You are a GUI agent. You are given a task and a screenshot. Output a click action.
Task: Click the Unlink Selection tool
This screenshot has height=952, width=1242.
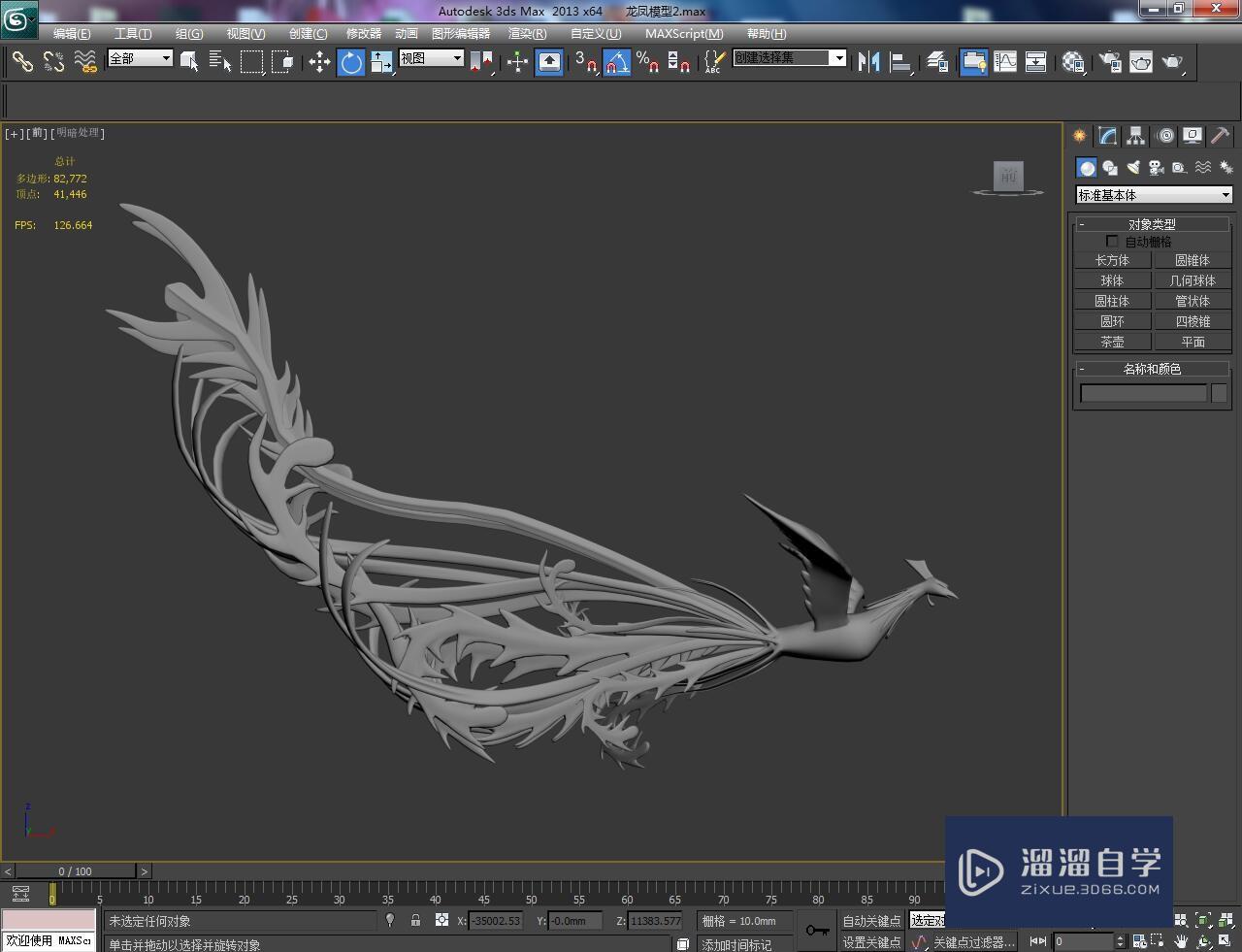coord(53,62)
